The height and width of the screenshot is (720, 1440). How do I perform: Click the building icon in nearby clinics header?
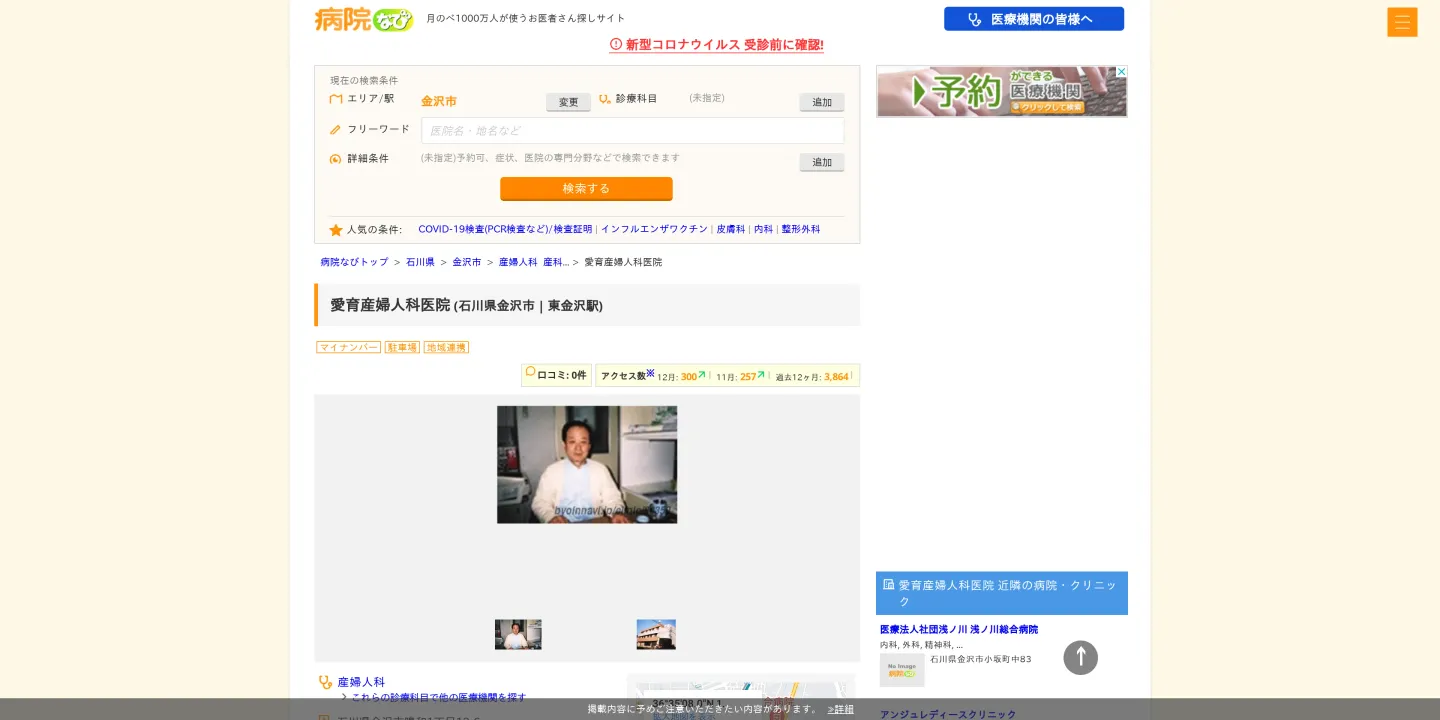coord(888,585)
